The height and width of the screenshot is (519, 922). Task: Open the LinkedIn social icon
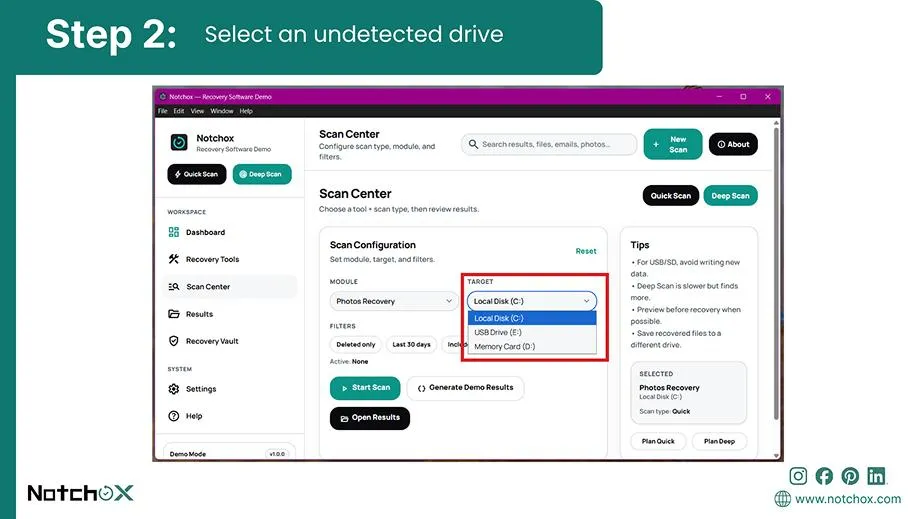876,476
